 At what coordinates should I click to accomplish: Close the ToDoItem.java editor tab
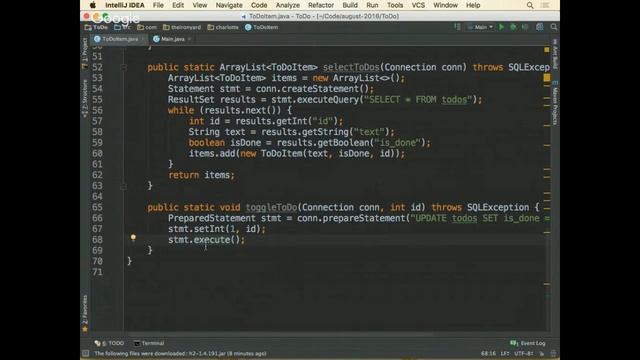coord(143,39)
